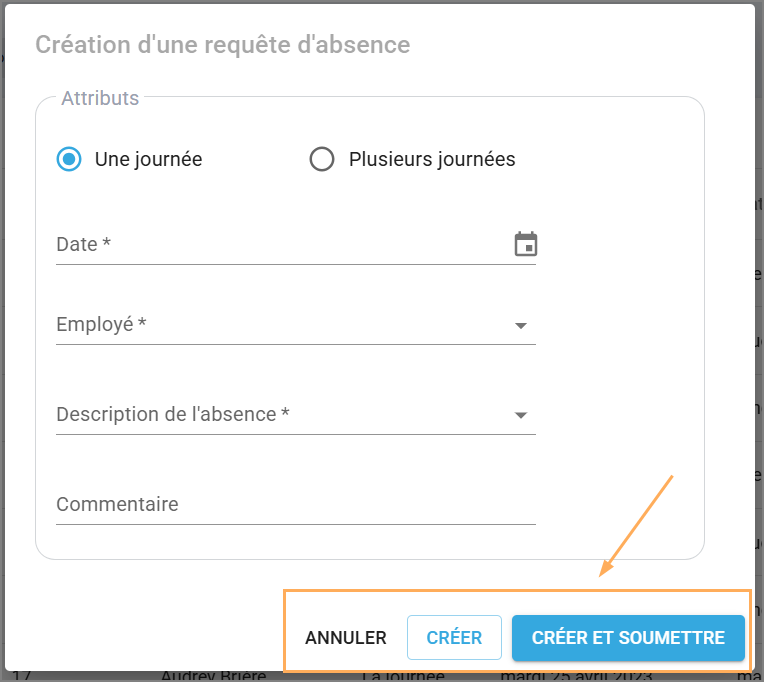The height and width of the screenshot is (682, 764).
Task: Open the Employé combo box field
Action: (280, 325)
